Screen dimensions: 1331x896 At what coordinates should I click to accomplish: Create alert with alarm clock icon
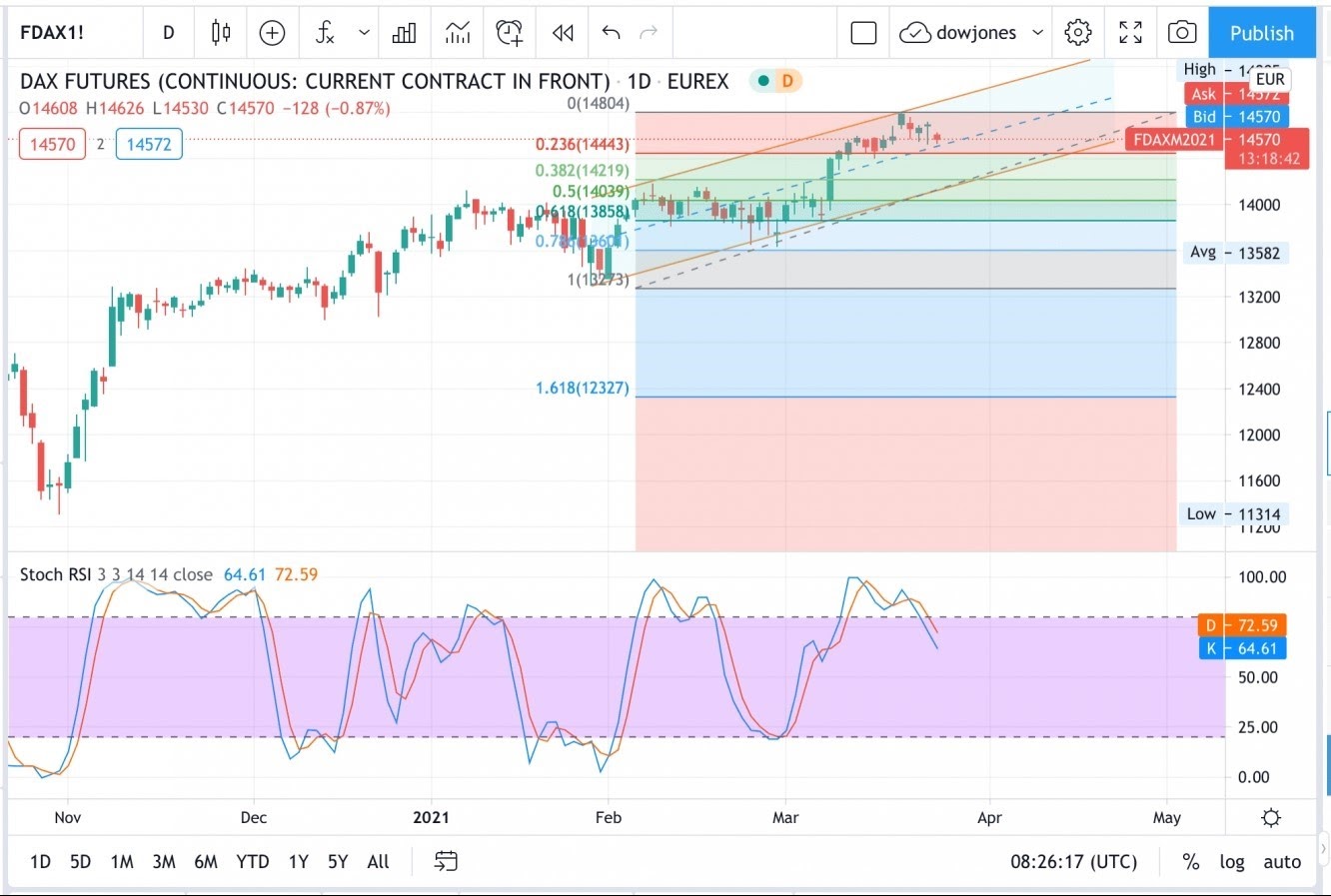(x=510, y=33)
